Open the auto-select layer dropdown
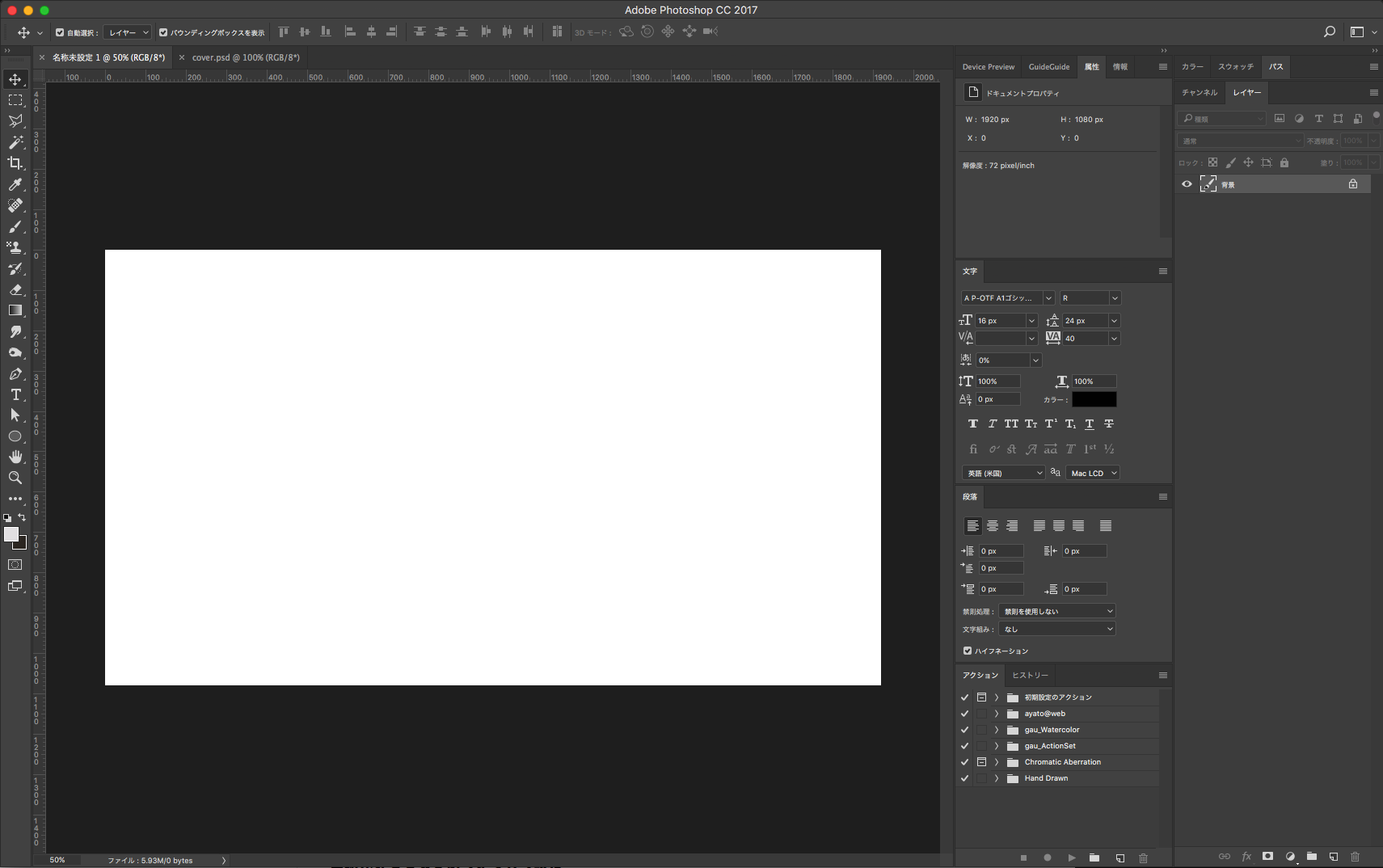 129,32
